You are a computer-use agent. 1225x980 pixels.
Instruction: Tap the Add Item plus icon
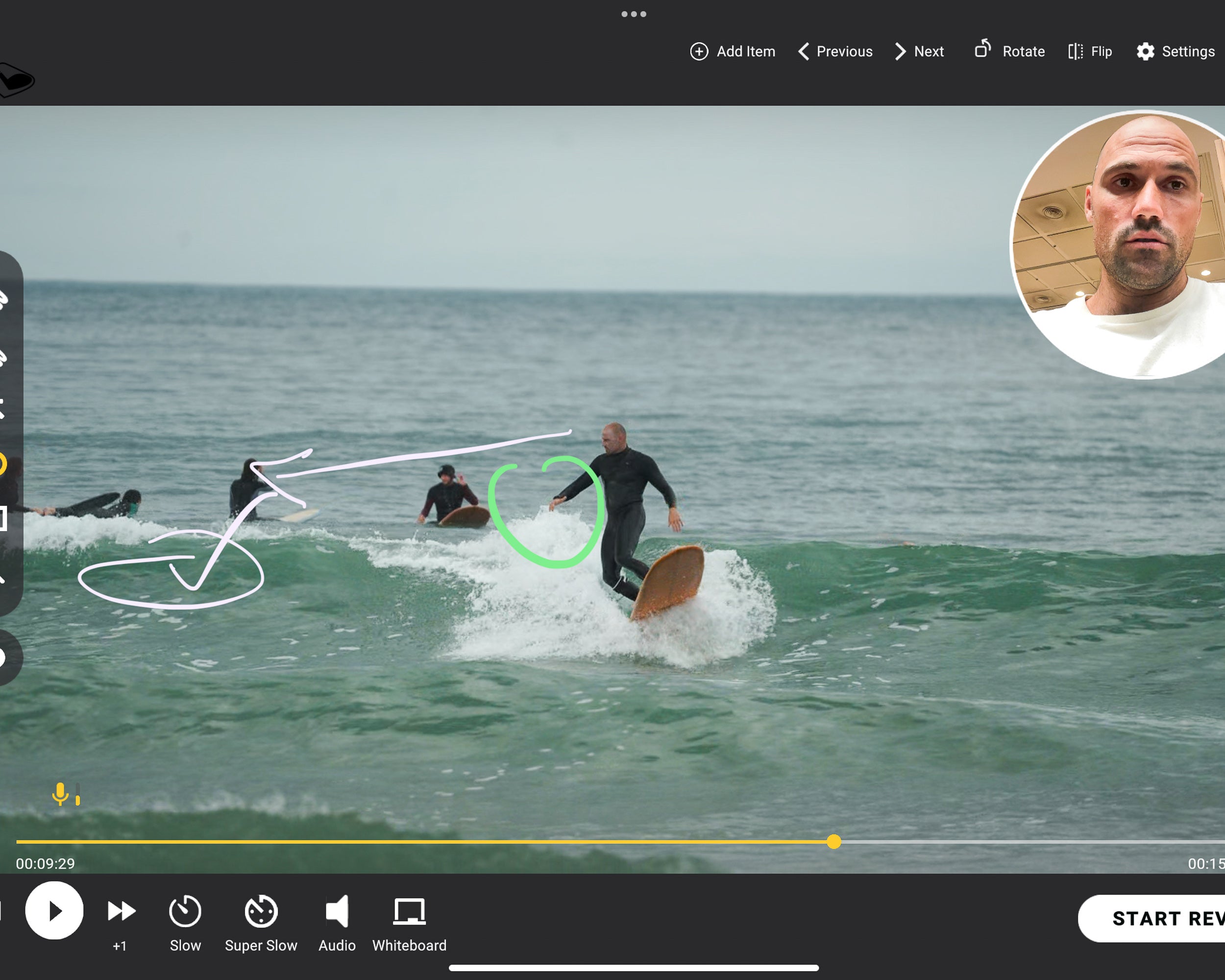click(x=699, y=52)
